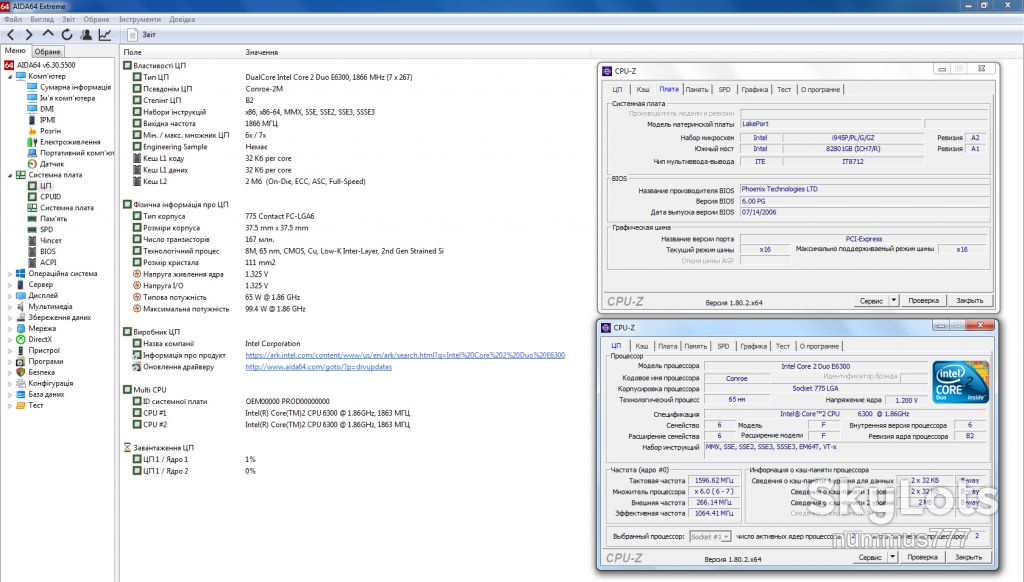
Task: Open the Вигляд menu
Action: tap(42, 19)
